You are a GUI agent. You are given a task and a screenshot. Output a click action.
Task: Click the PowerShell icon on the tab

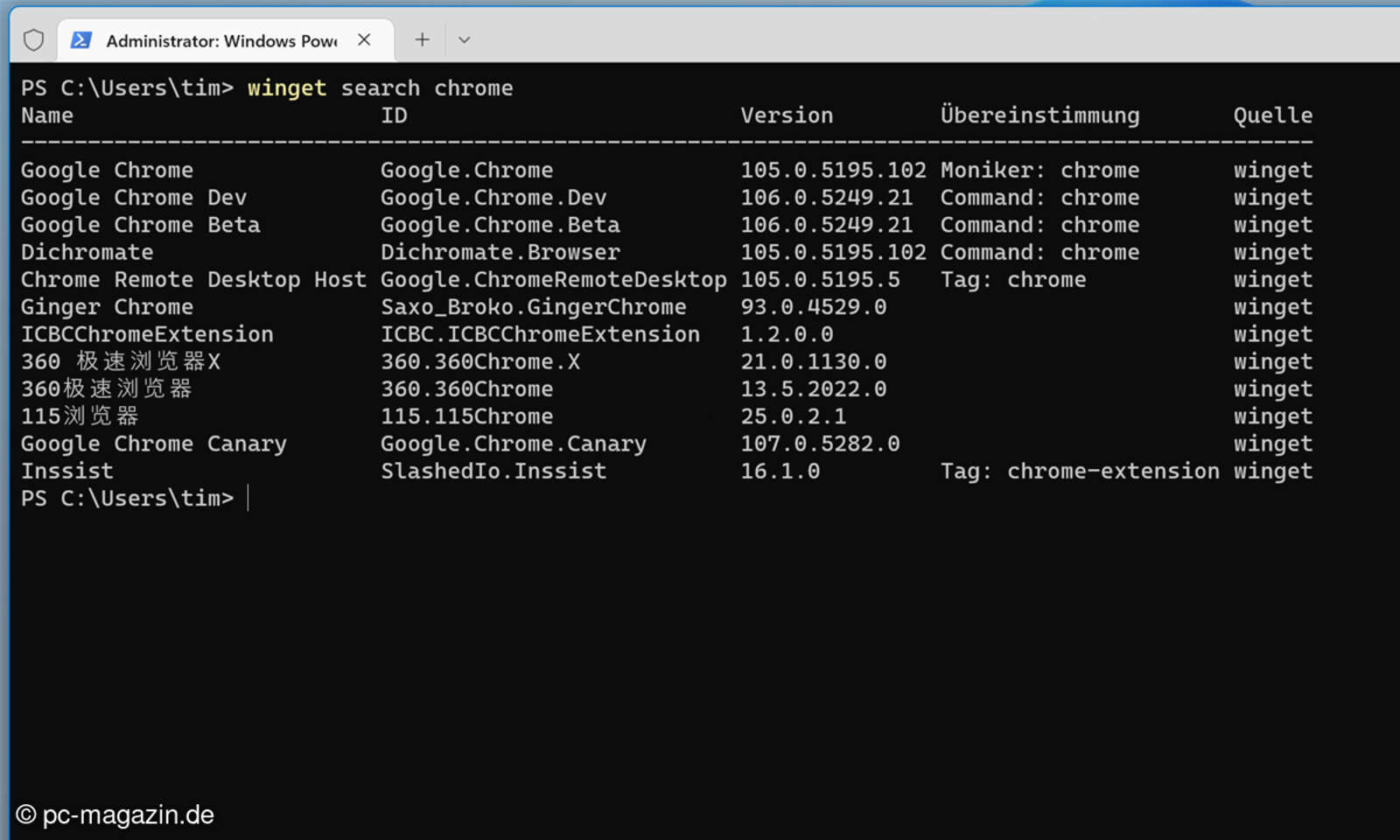click(x=81, y=40)
